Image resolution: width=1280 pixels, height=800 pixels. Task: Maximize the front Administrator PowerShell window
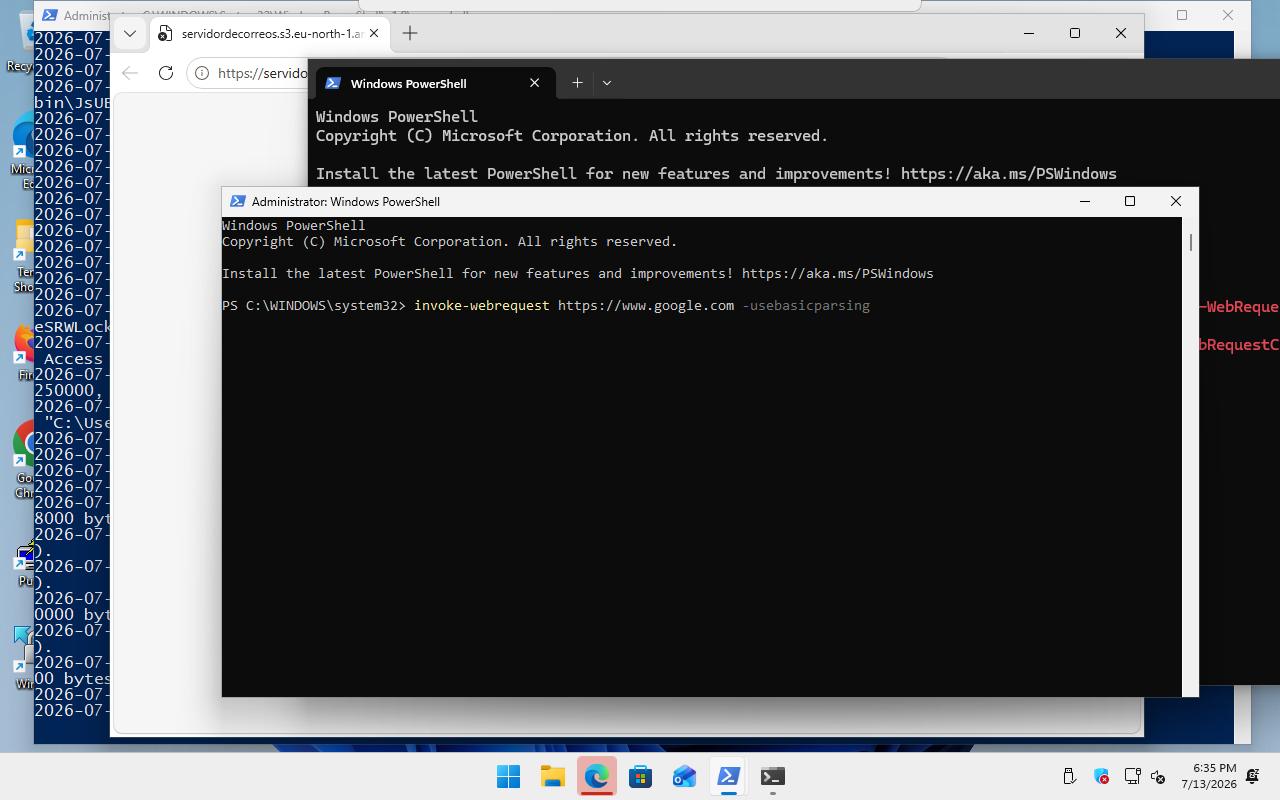point(1130,201)
